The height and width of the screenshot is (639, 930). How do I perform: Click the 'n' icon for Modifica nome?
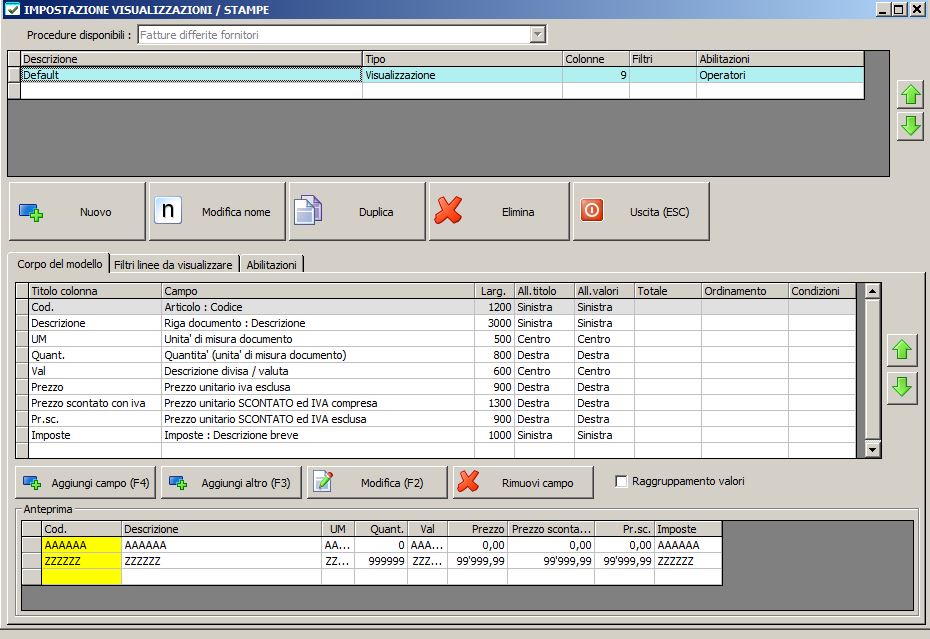pos(168,211)
